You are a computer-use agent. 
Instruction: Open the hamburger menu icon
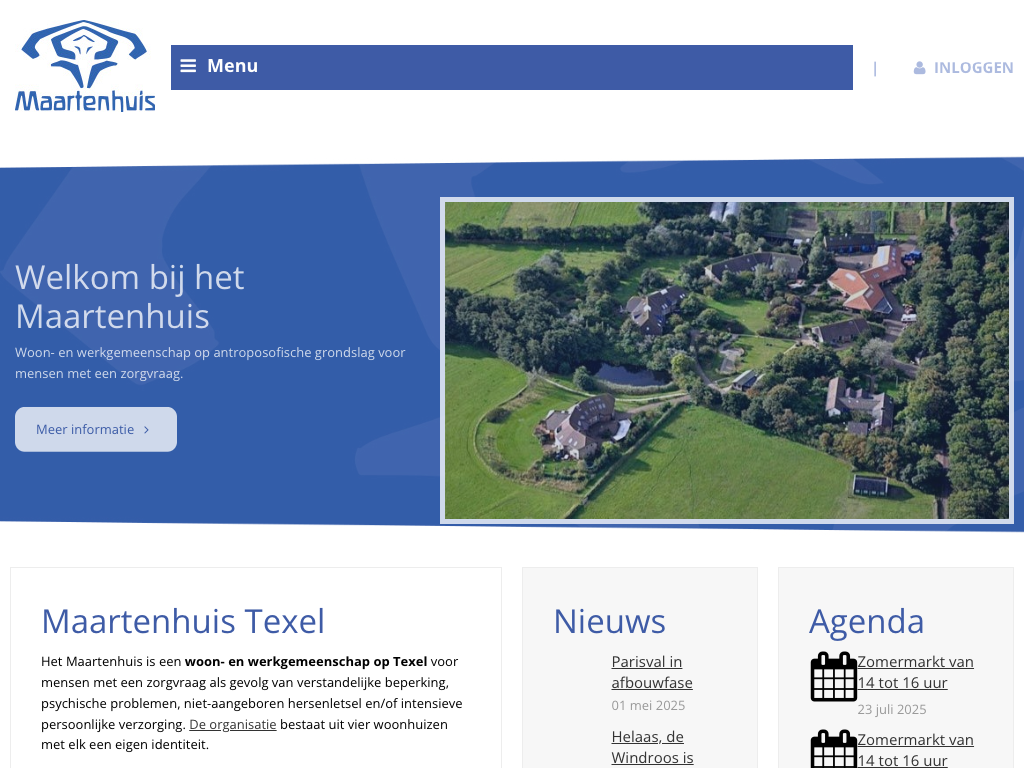(188, 66)
